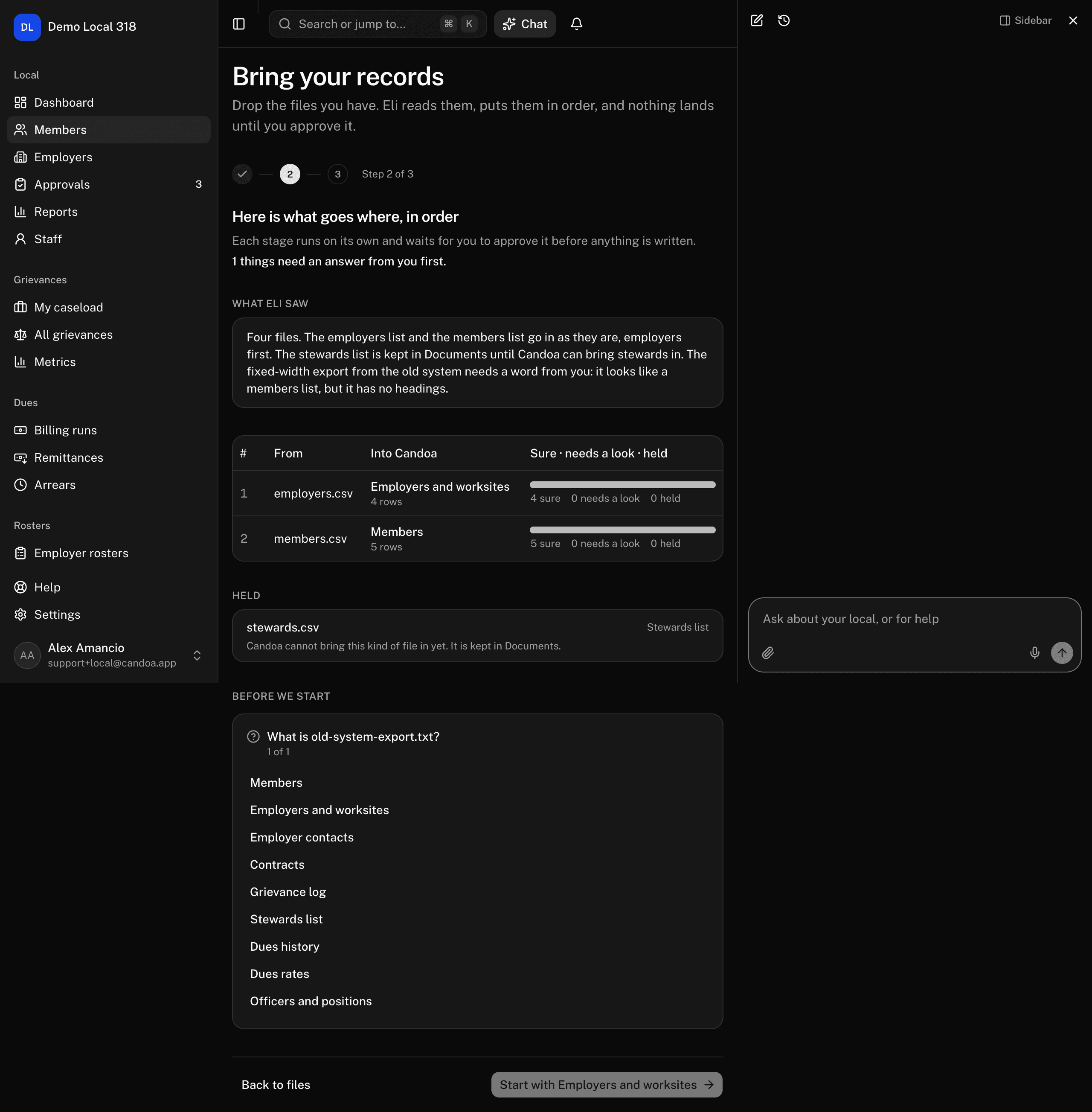Open Approvals with 3 pending
The height and width of the screenshot is (1112, 1092).
tap(109, 185)
